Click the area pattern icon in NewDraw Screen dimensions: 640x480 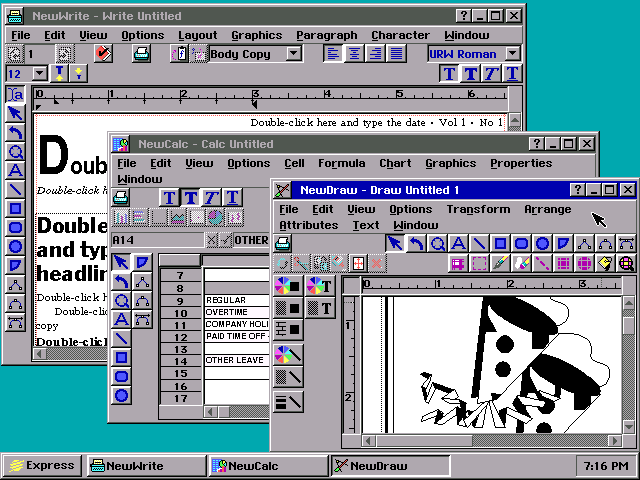(x=288, y=308)
